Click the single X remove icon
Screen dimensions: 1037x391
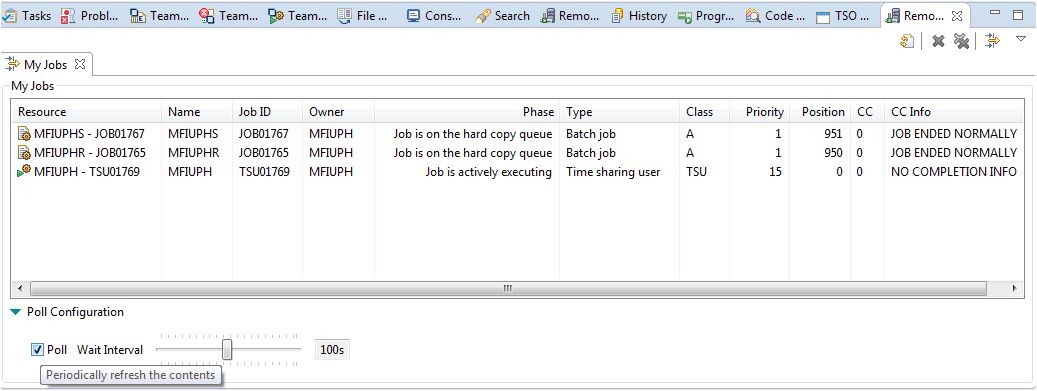(938, 41)
